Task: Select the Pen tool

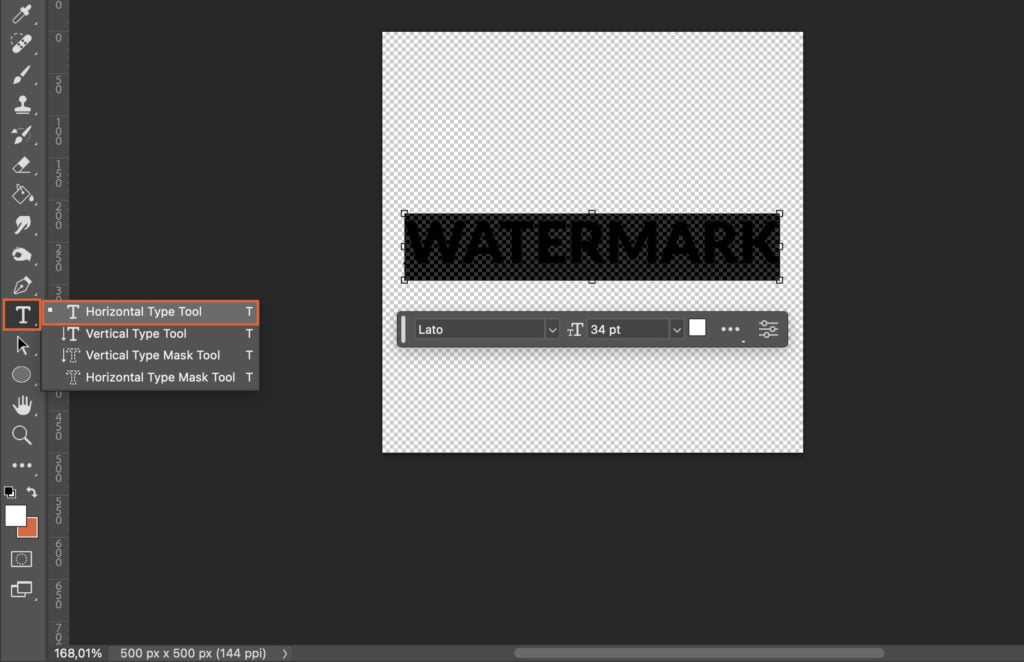Action: click(x=23, y=283)
